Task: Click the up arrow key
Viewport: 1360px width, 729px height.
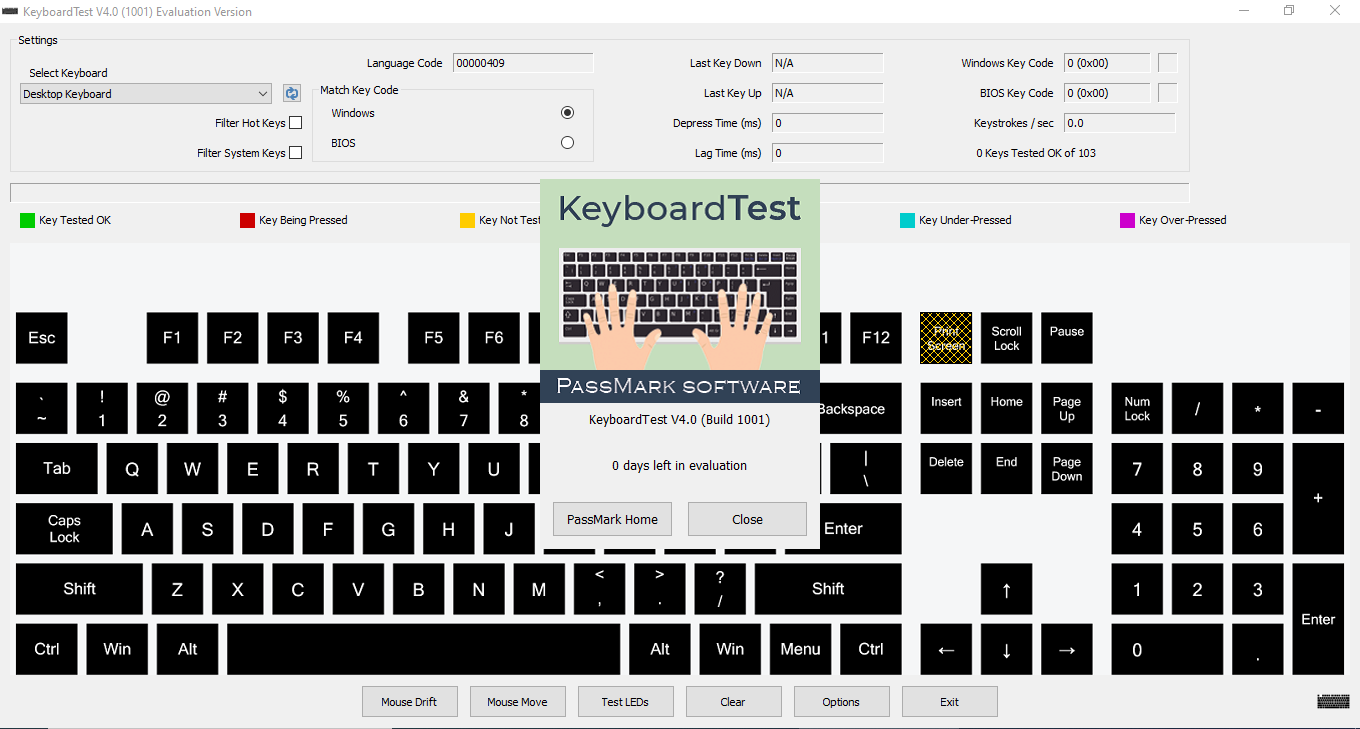Action: (1006, 589)
